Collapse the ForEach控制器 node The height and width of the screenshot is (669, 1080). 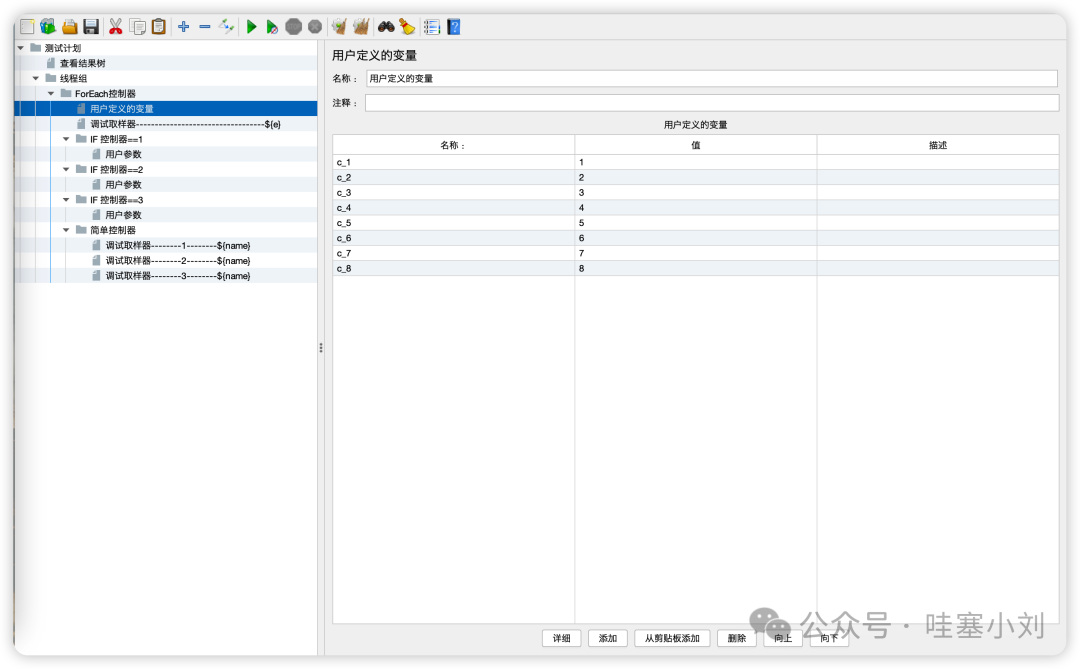(x=51, y=93)
